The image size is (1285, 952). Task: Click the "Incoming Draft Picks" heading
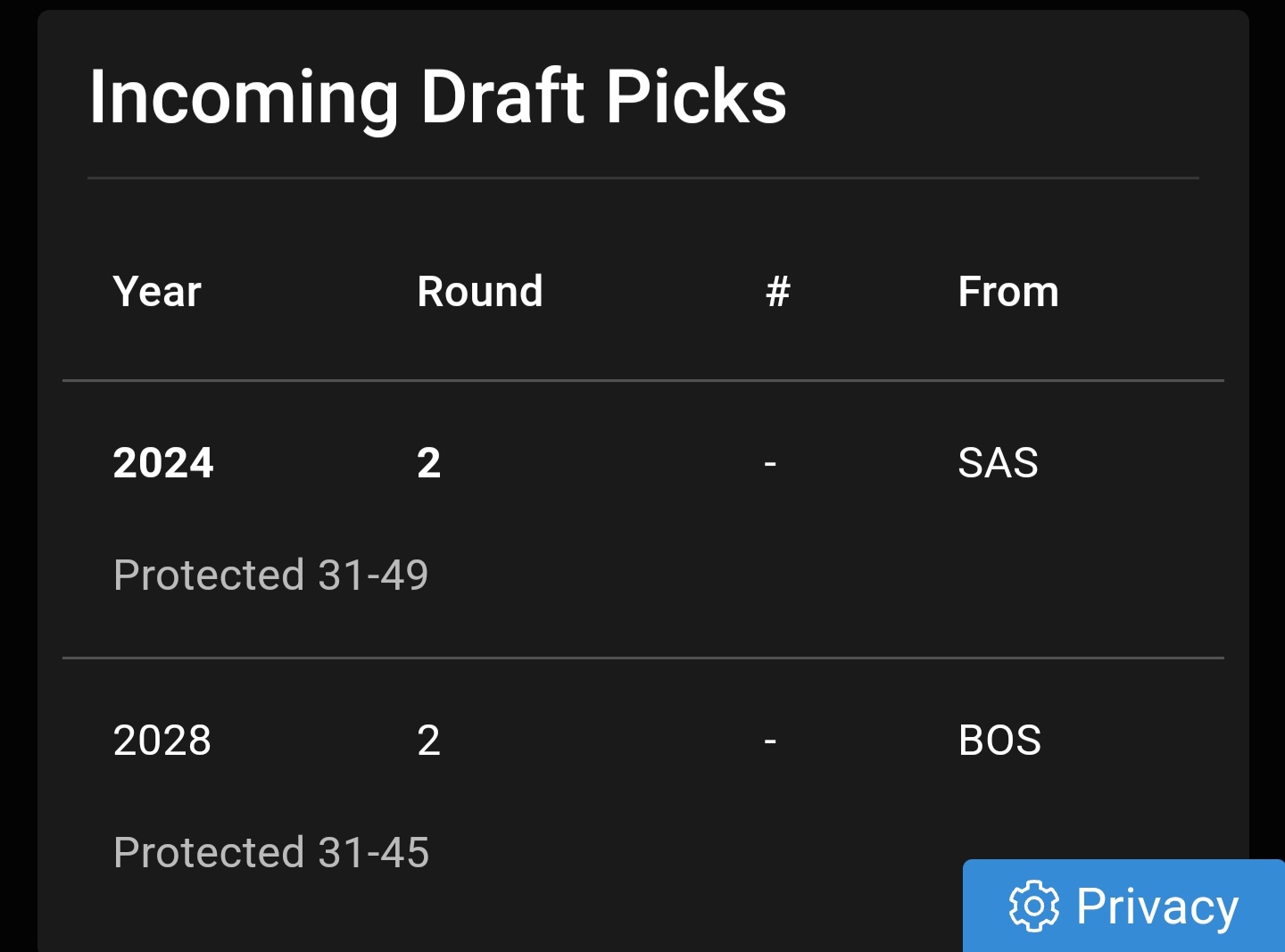(438, 96)
